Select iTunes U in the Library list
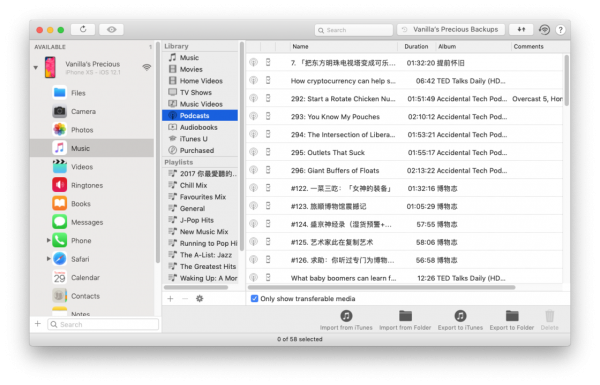The image size is (600, 385). point(200,139)
